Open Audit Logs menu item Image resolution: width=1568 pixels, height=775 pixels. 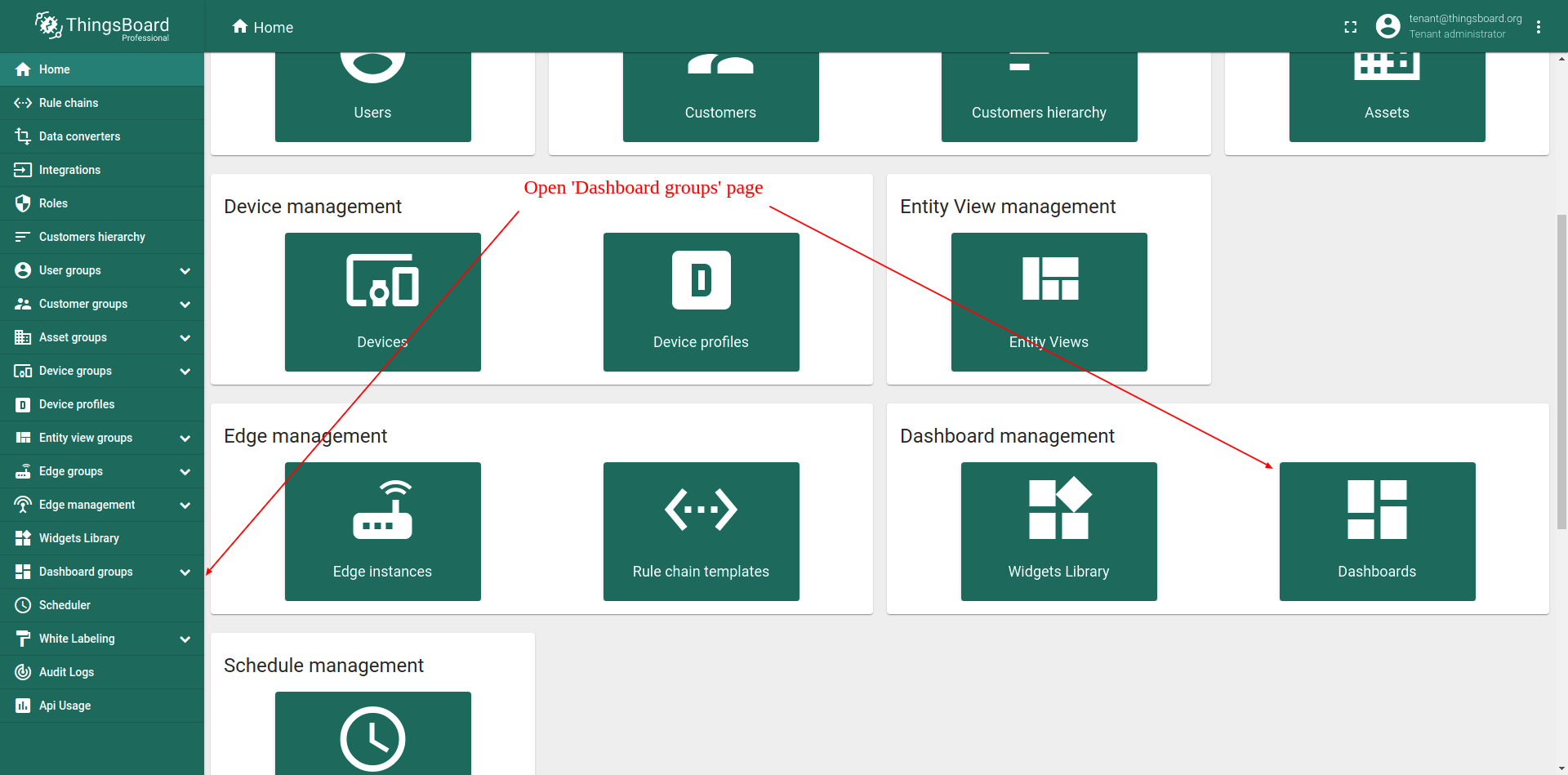102,672
